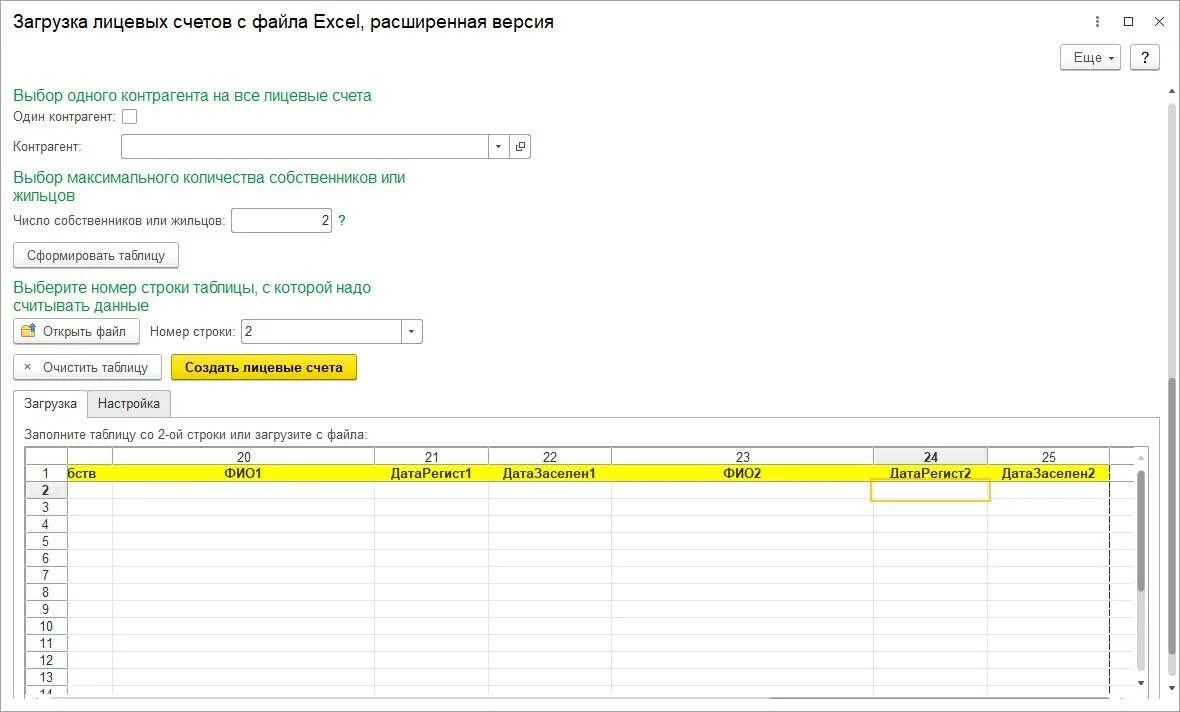This screenshot has height=712, width=1180.
Task: Open the Еще dropdown menu
Action: click(1090, 57)
